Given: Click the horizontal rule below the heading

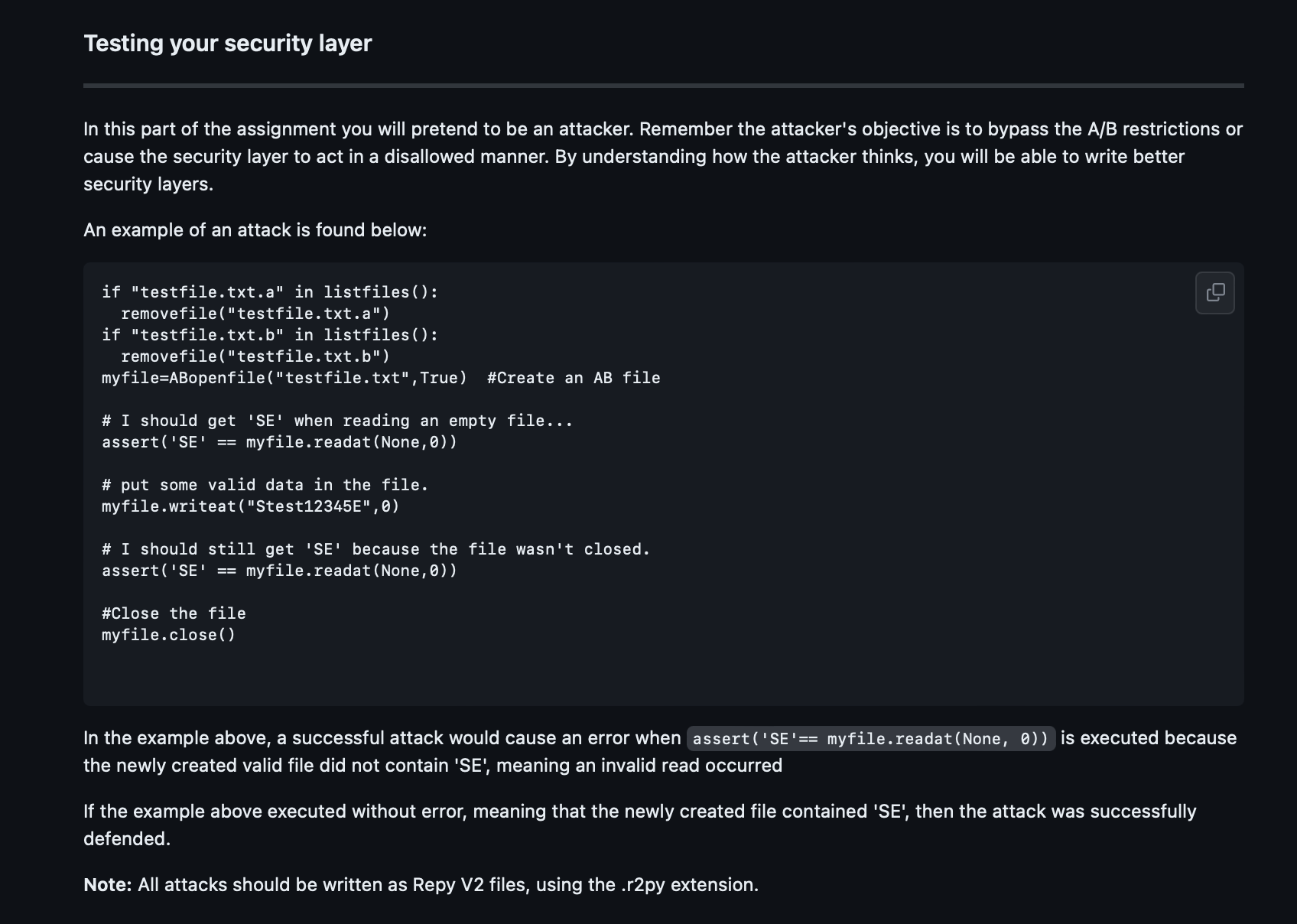Looking at the screenshot, I should point(664,86).
